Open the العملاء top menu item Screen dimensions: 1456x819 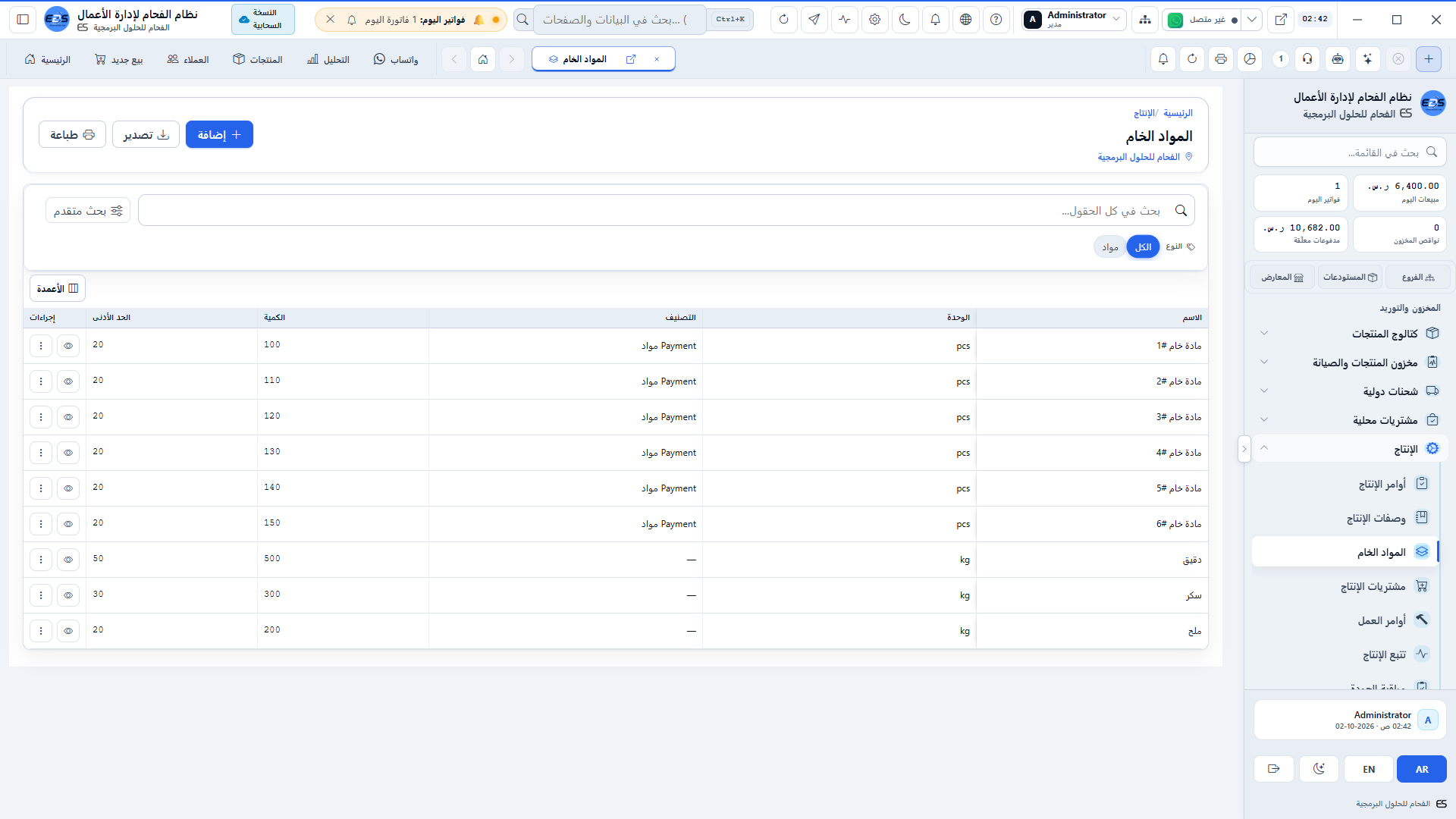click(x=188, y=59)
